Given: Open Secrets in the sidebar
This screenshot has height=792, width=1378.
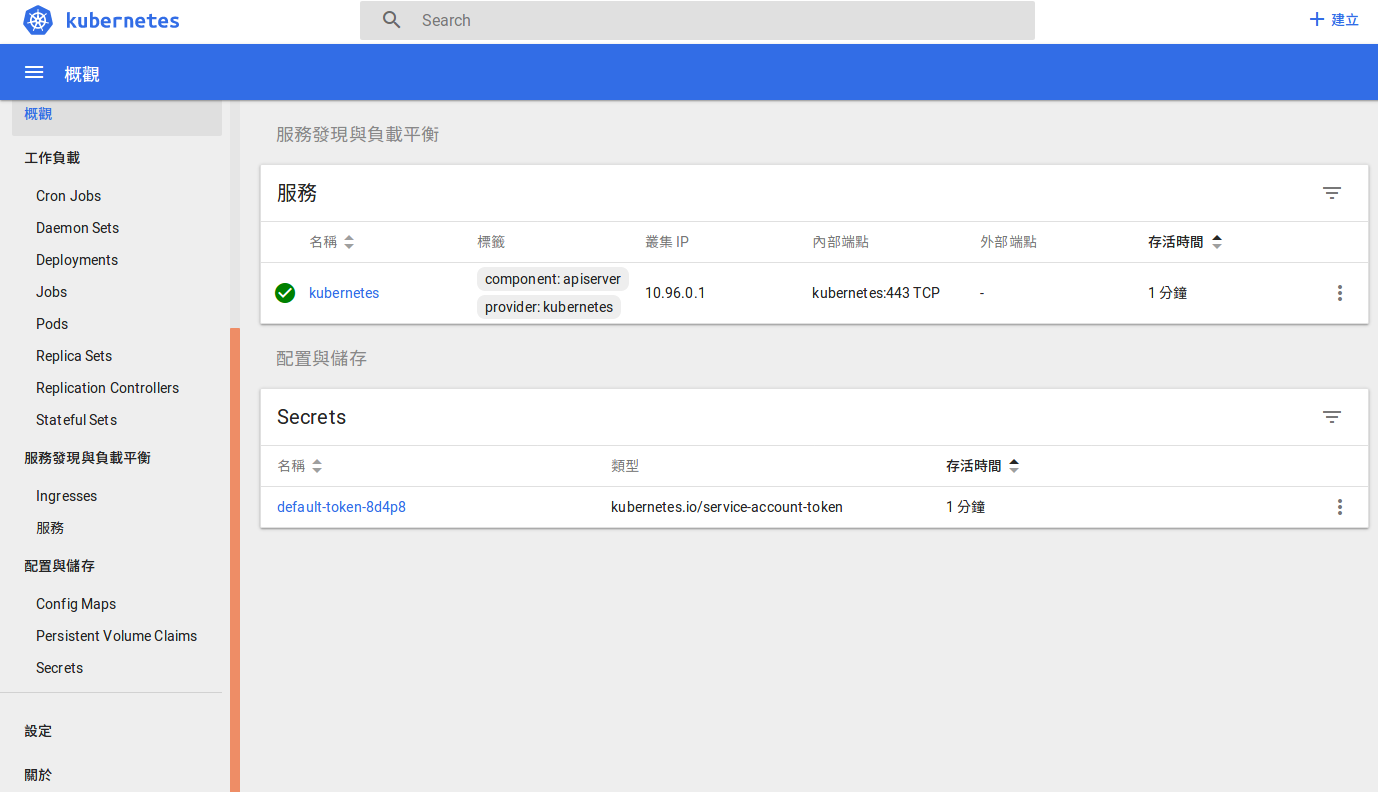Looking at the screenshot, I should tap(59, 668).
